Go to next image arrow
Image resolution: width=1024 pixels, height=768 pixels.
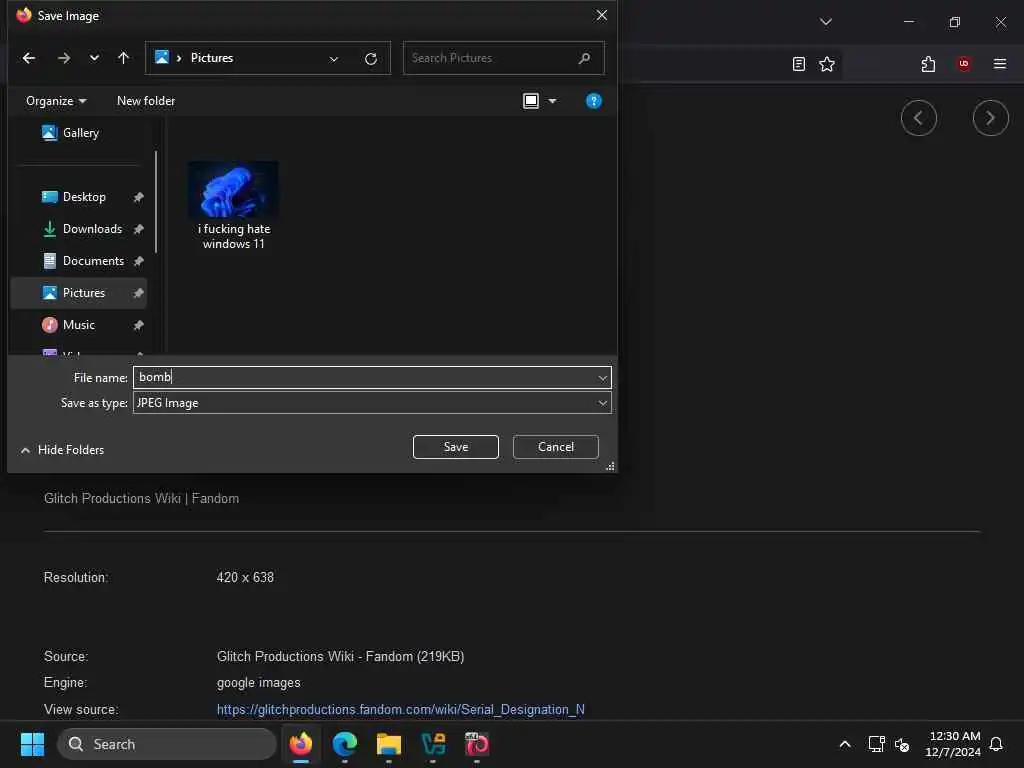tap(990, 118)
